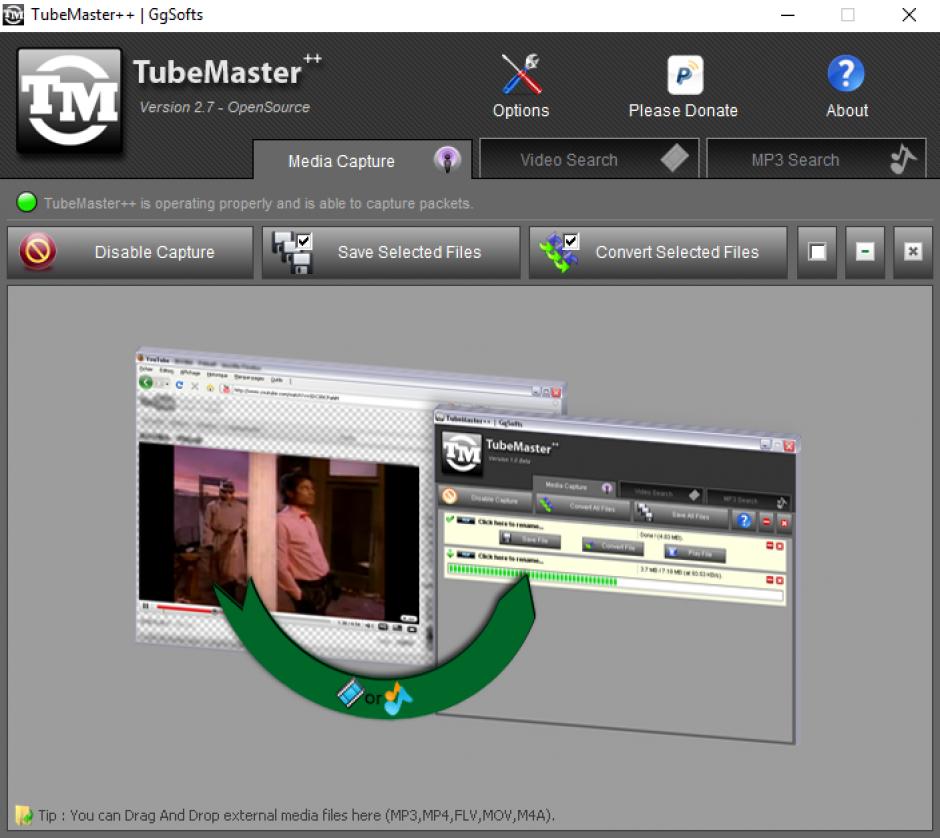940x838 pixels.
Task: Click the deselect green minus button
Action: (x=864, y=252)
